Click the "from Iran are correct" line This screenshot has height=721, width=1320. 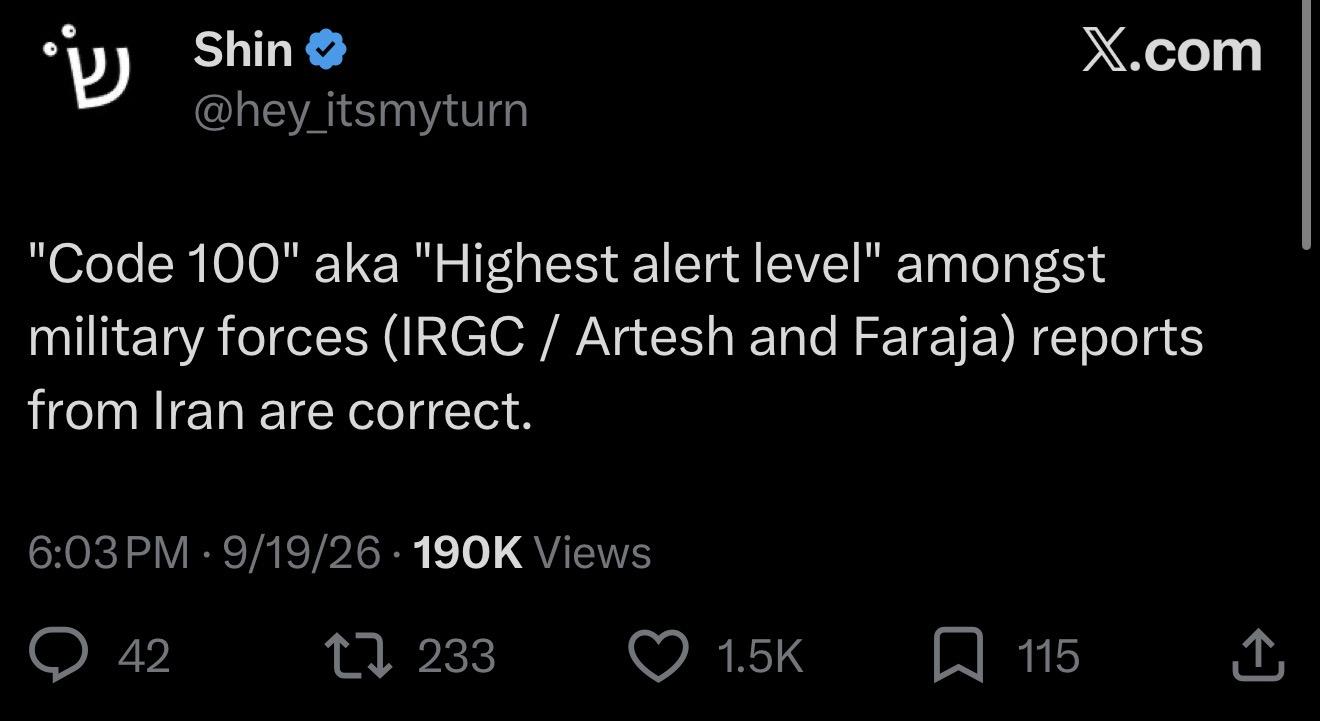[280, 411]
